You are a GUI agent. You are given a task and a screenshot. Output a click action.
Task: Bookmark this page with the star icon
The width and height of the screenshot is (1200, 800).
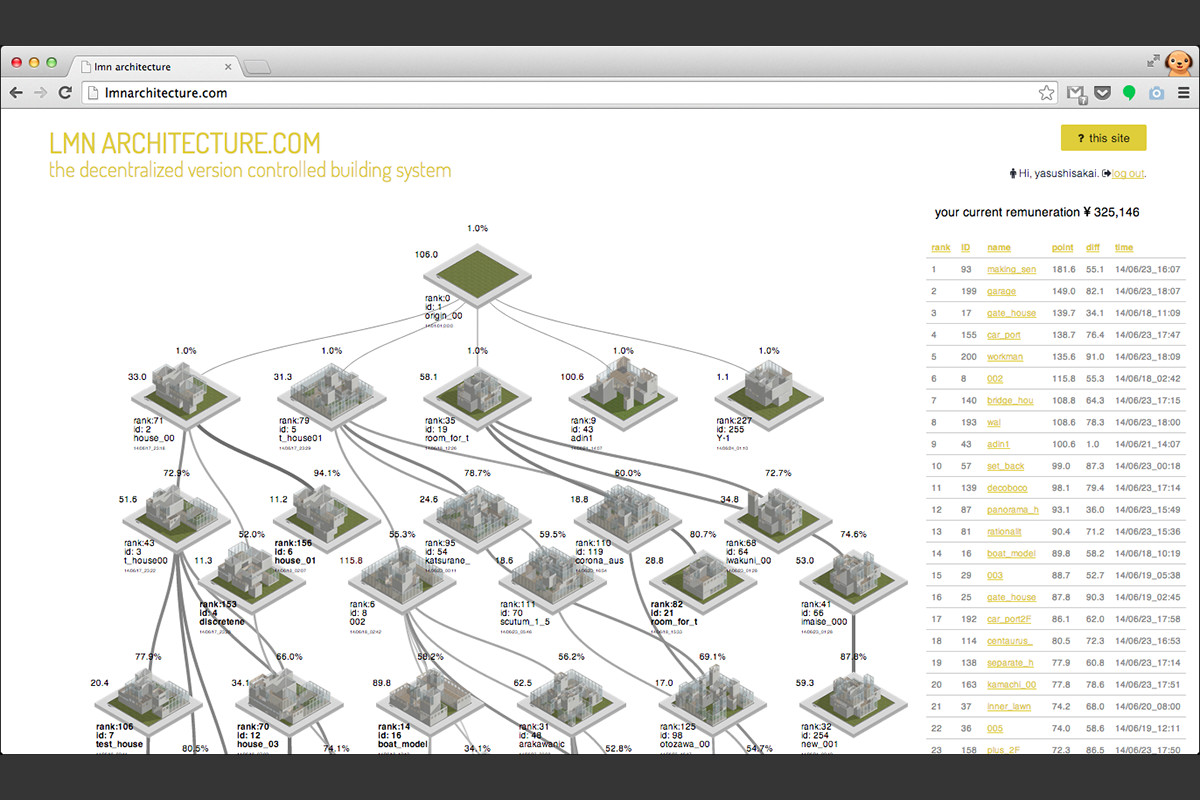click(1046, 93)
